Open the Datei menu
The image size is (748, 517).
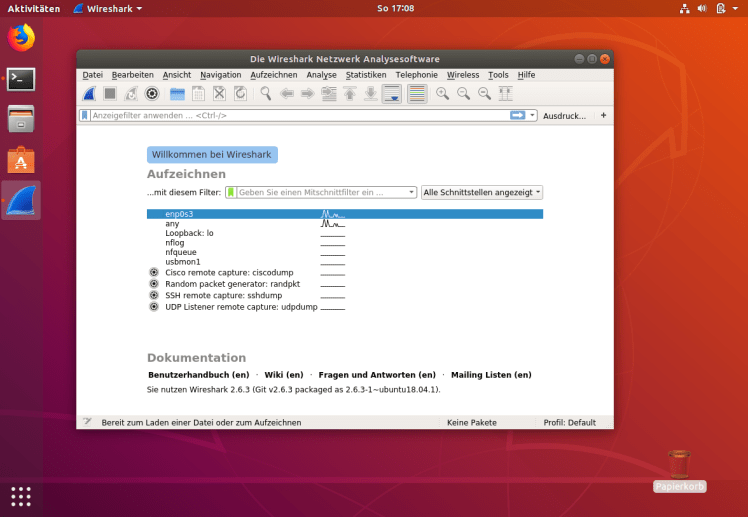[x=93, y=75]
